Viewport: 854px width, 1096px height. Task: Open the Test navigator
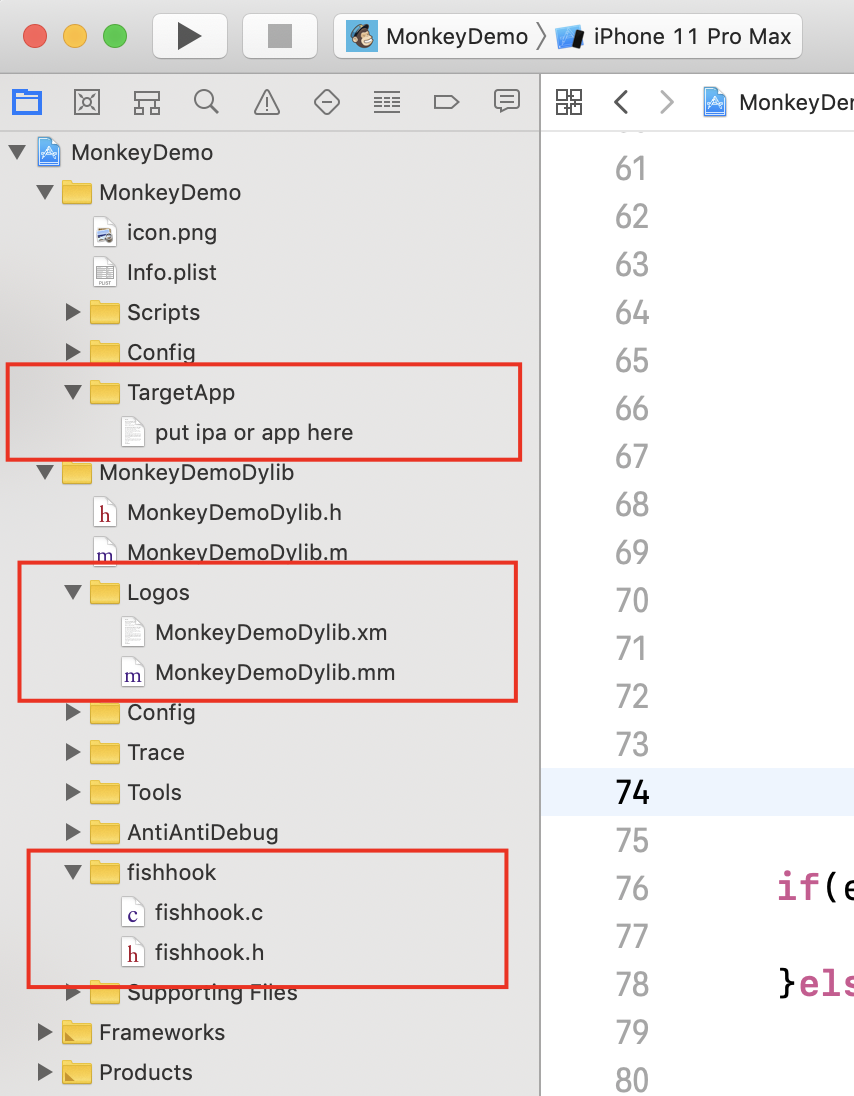click(x=326, y=102)
